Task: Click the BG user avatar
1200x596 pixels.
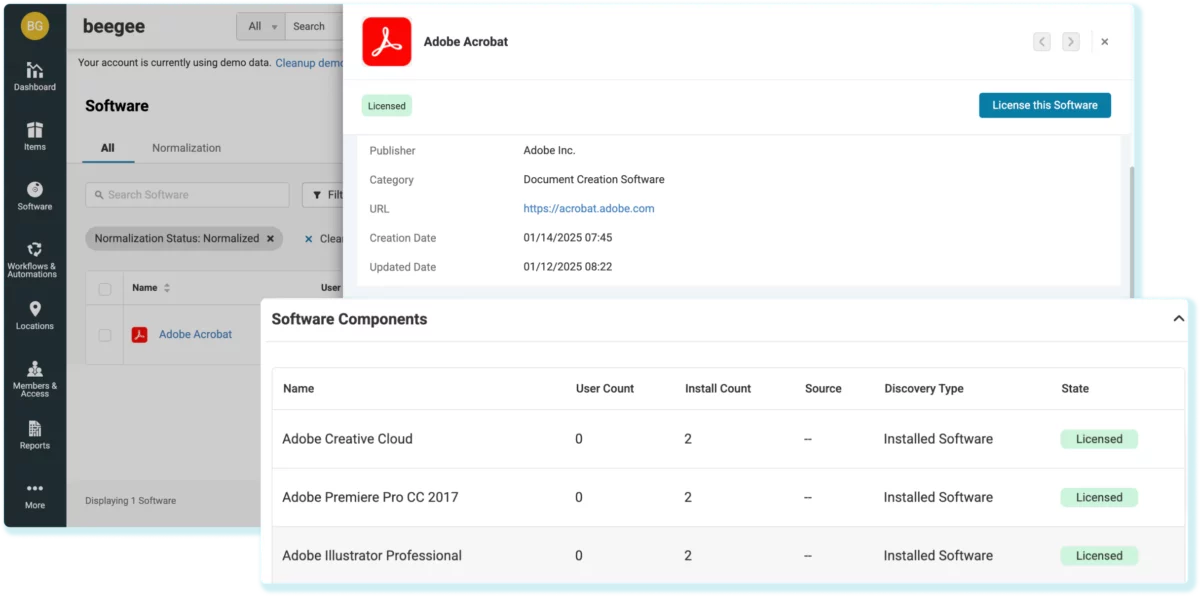Action: tap(34, 26)
